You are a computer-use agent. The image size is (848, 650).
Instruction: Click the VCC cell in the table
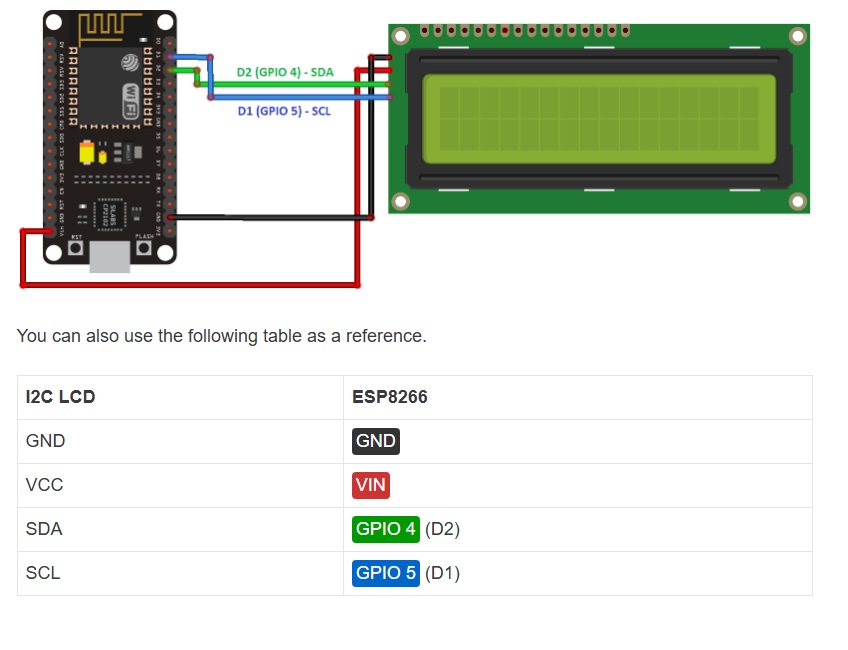tap(44, 485)
